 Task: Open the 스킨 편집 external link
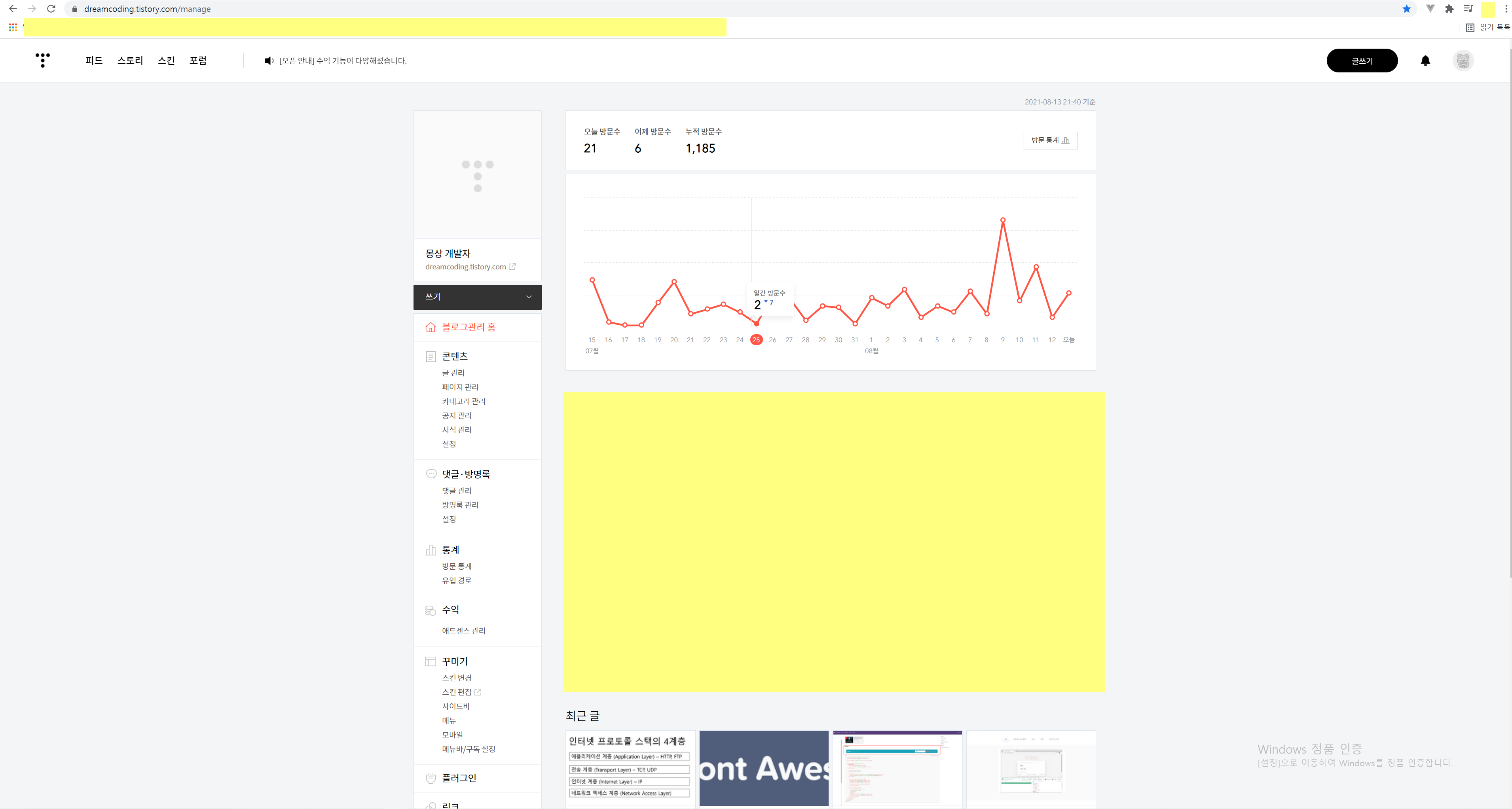point(478,692)
